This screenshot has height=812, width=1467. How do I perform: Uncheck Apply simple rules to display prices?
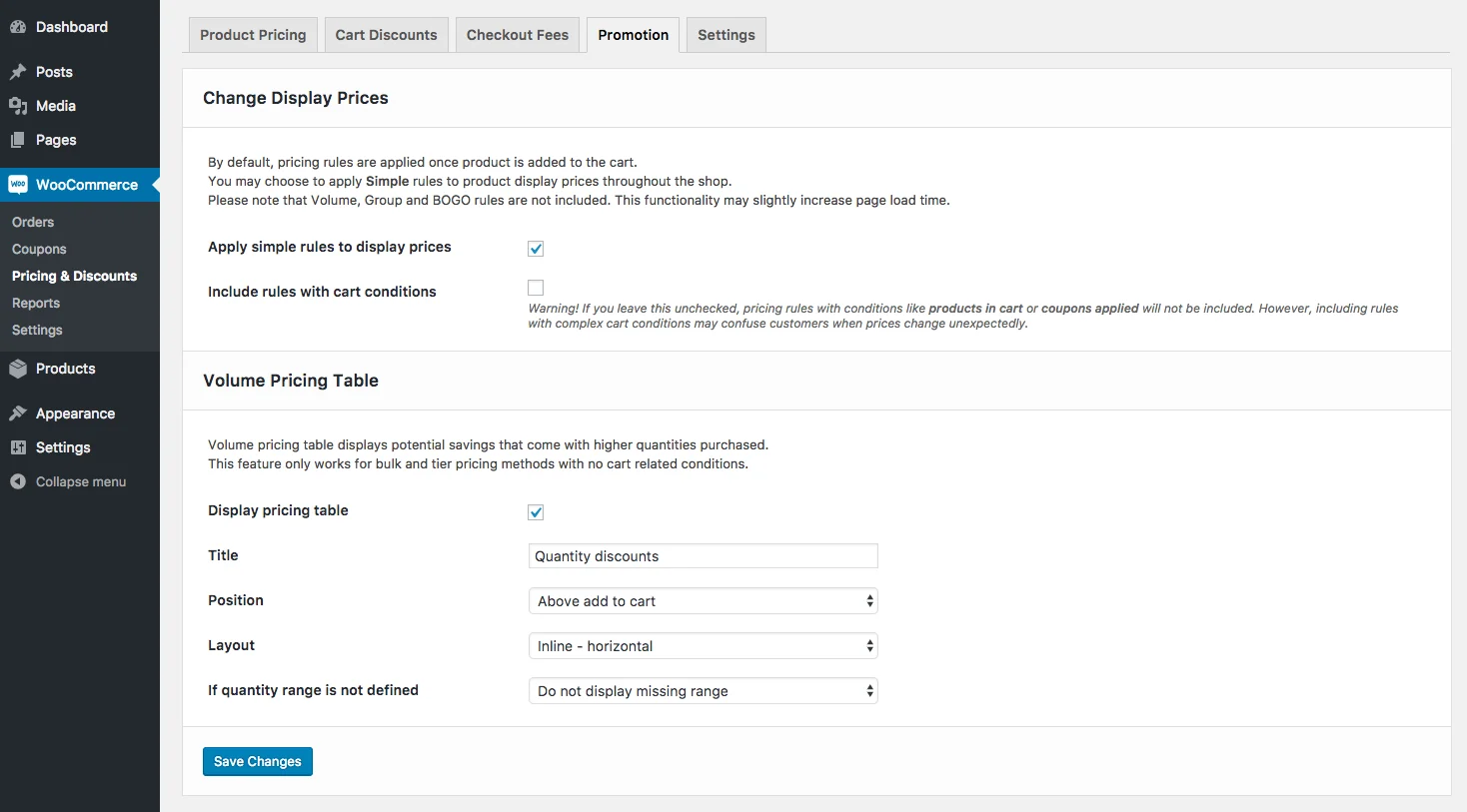click(x=536, y=248)
